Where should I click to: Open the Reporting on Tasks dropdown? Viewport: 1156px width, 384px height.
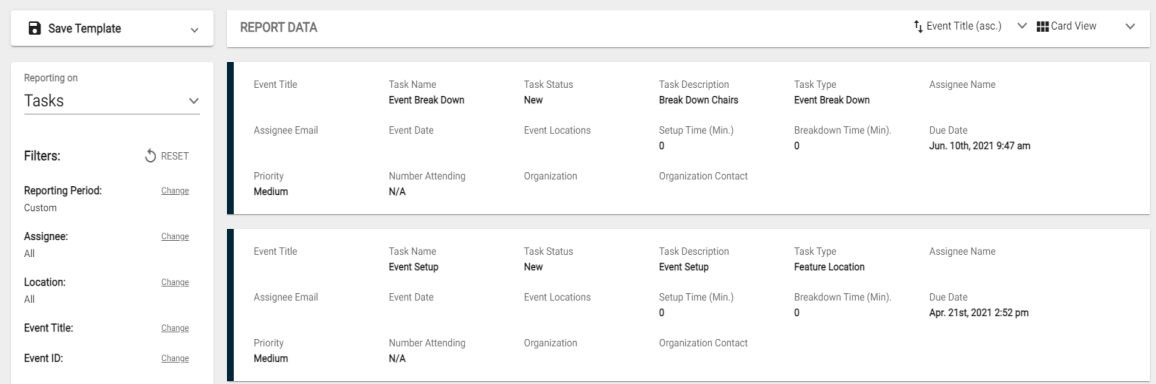click(x=111, y=101)
